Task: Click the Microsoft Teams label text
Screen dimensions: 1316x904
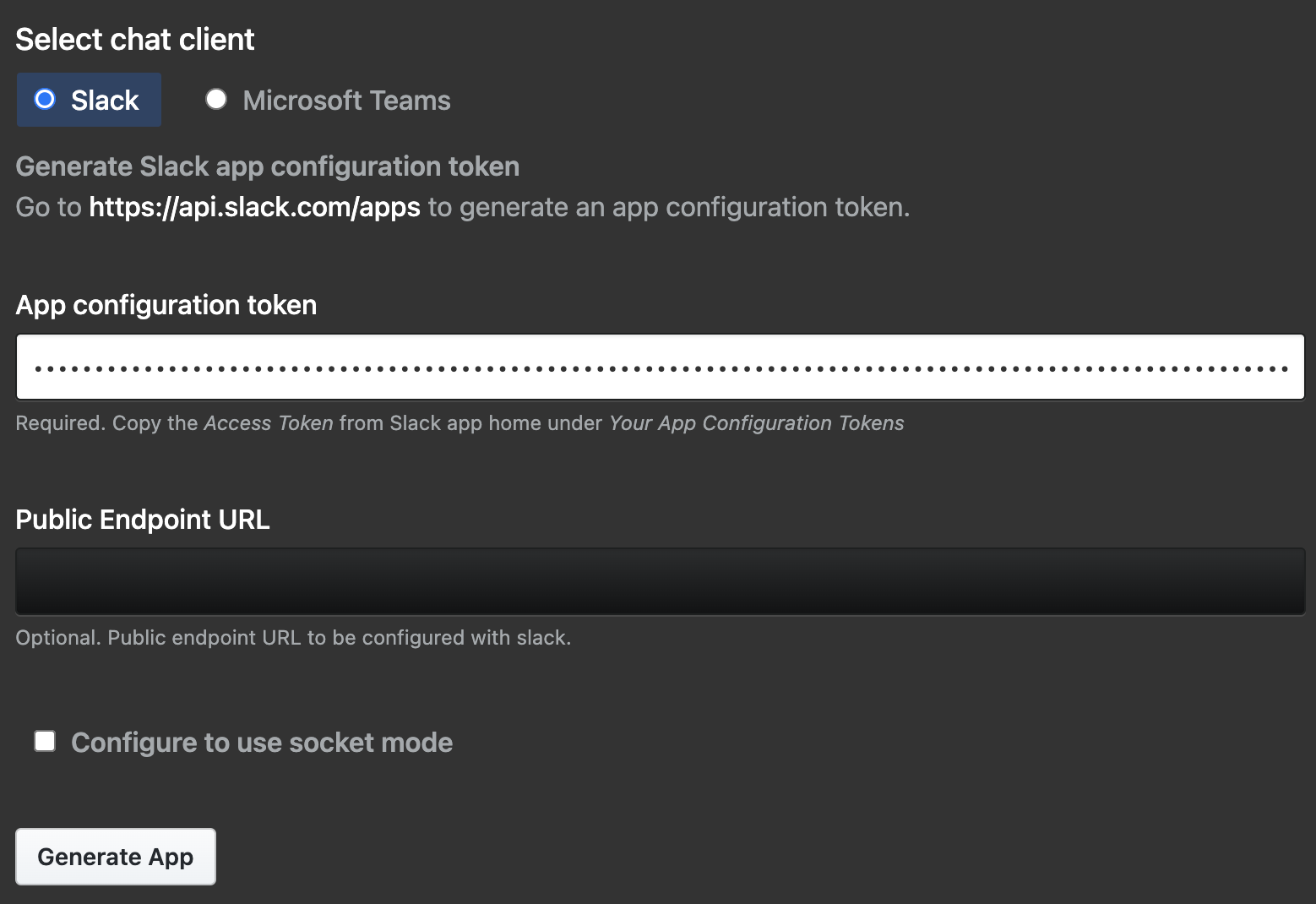Action: [x=346, y=101]
